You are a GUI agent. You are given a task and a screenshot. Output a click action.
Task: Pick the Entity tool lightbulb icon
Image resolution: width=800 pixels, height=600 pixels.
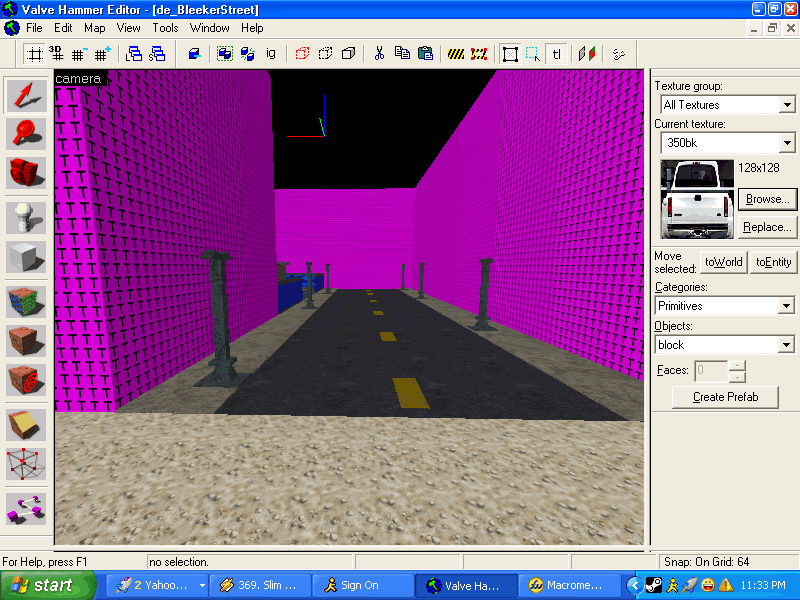point(26,217)
